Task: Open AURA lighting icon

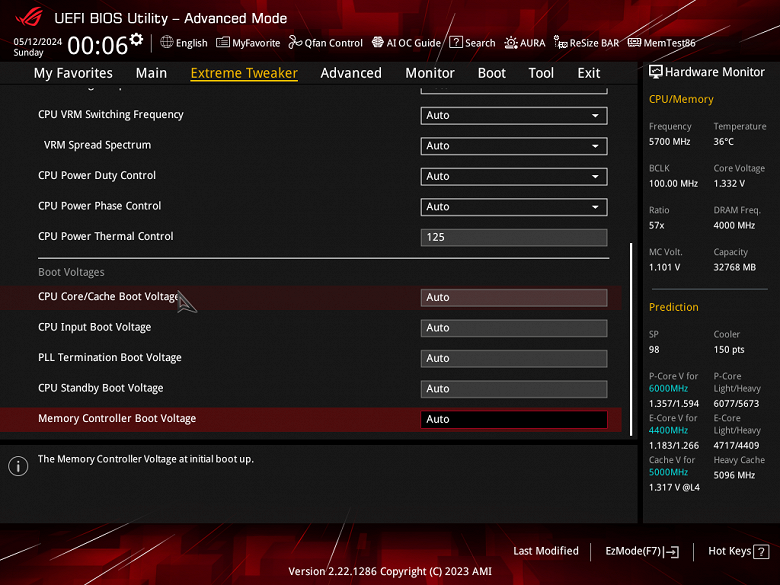Action: pyautogui.click(x=511, y=43)
